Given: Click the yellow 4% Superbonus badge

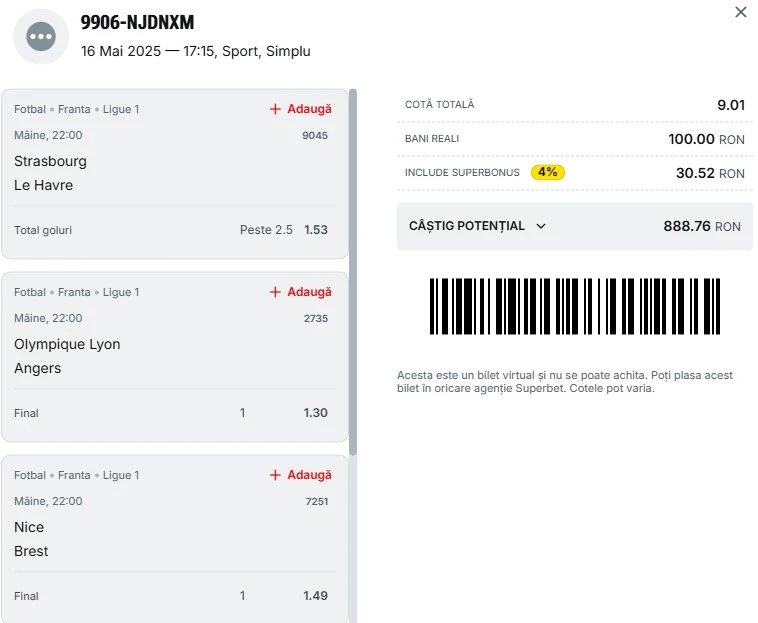Looking at the screenshot, I should 548,172.
